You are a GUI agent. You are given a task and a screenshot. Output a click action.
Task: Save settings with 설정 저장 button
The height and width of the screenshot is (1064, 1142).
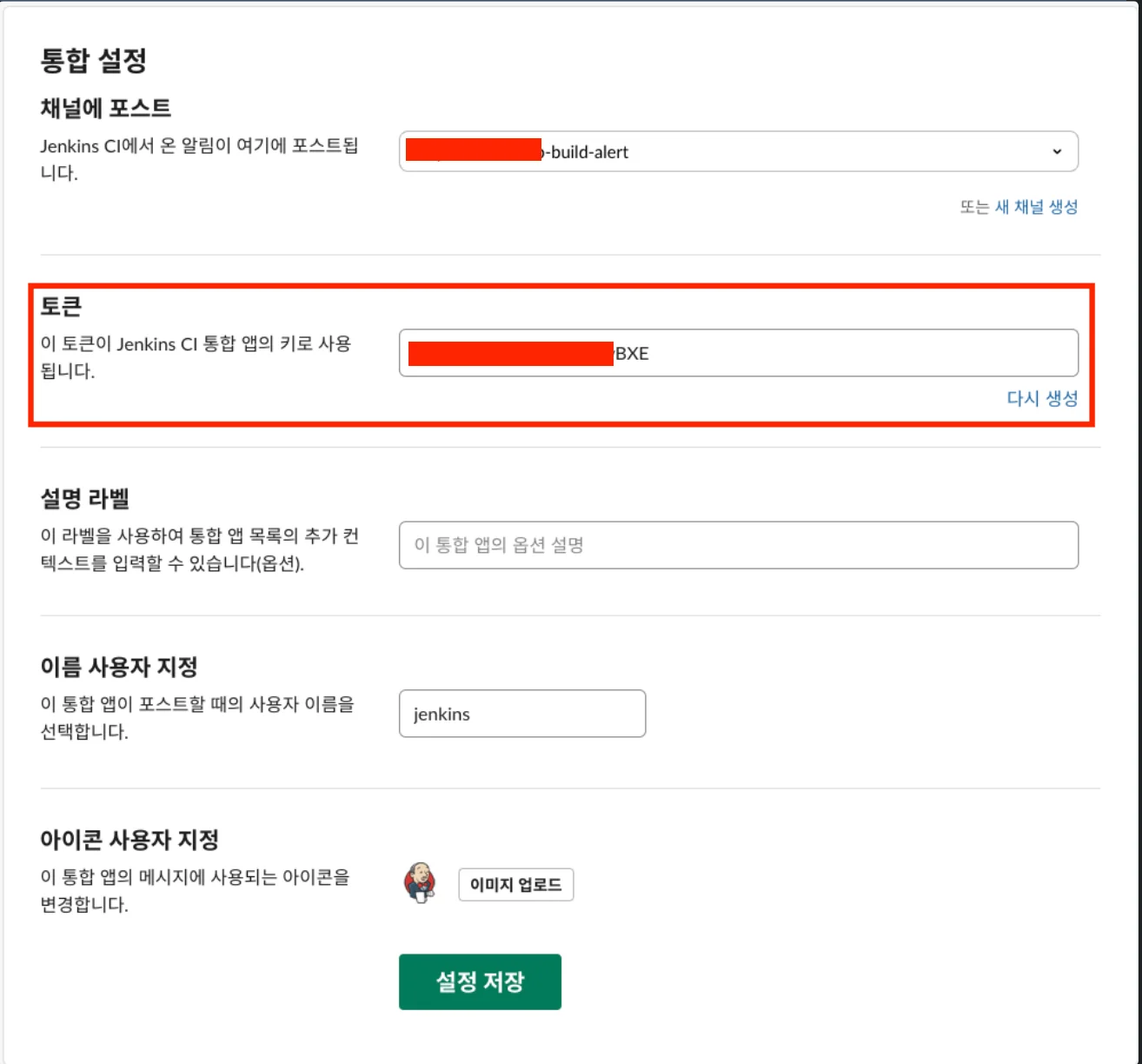coord(480,981)
